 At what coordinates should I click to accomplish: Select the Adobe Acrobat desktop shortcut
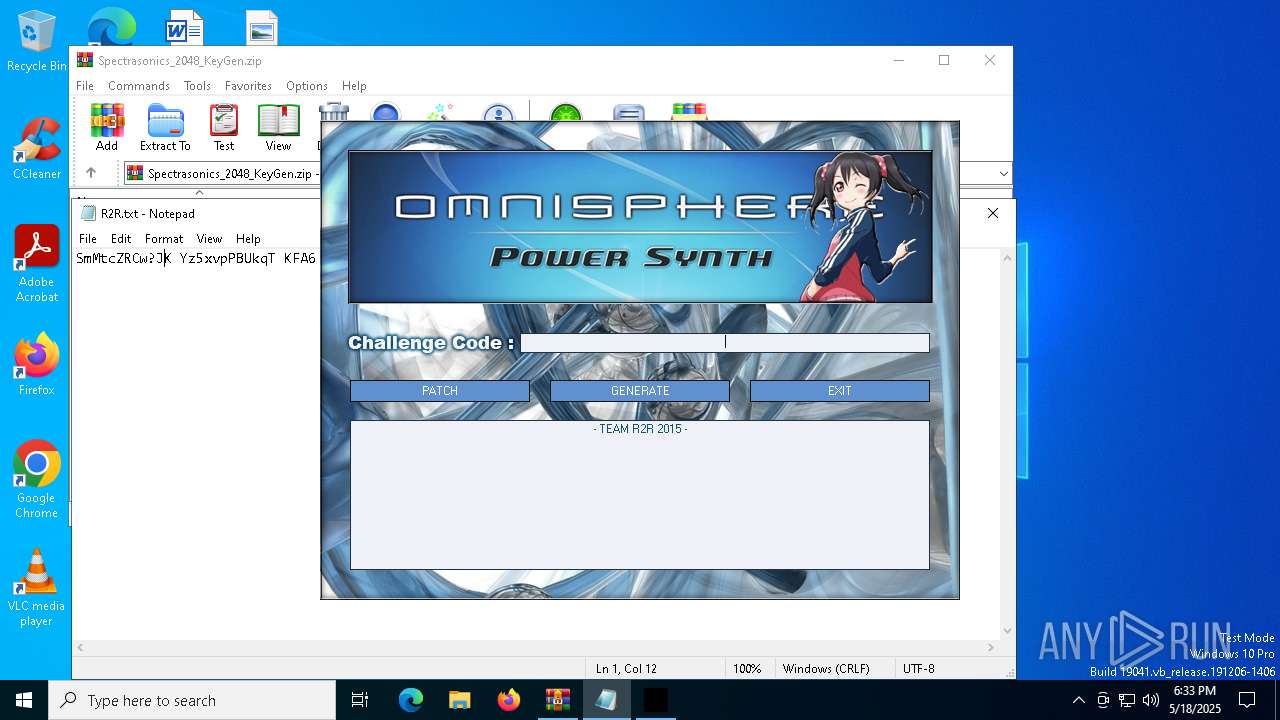[x=37, y=263]
